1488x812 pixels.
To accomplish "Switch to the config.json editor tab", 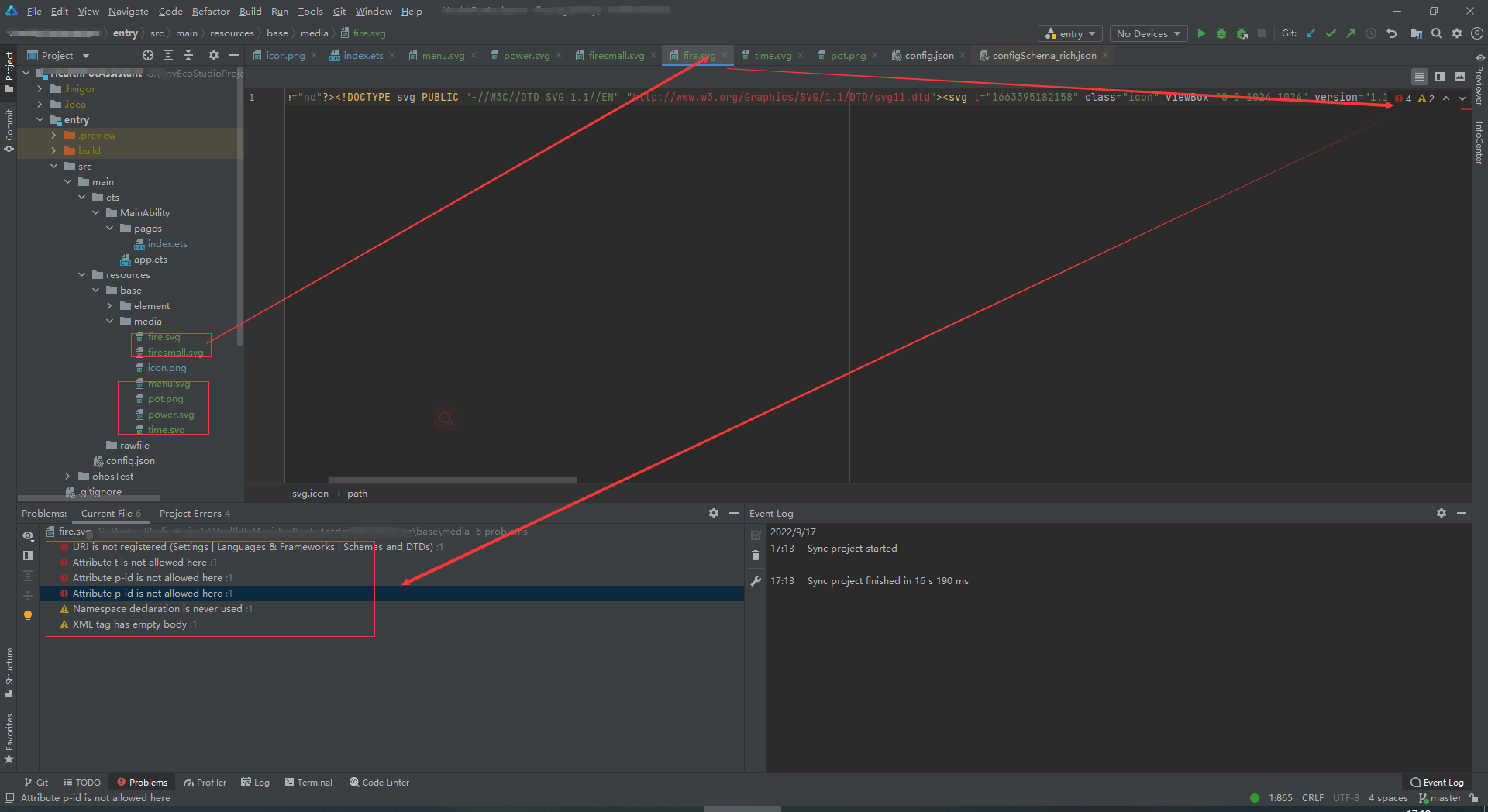I will pyautogui.click(x=929, y=55).
